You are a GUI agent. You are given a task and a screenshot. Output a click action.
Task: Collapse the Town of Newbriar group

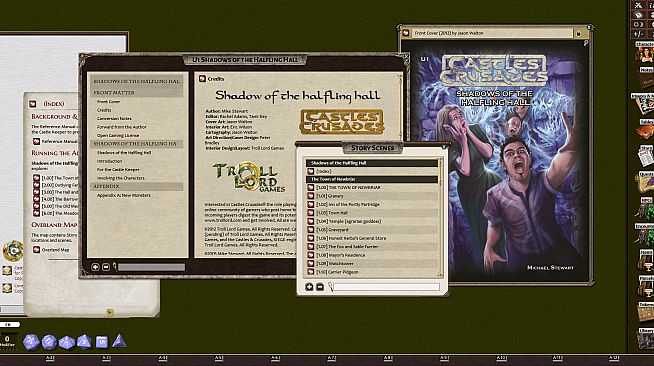(372, 179)
